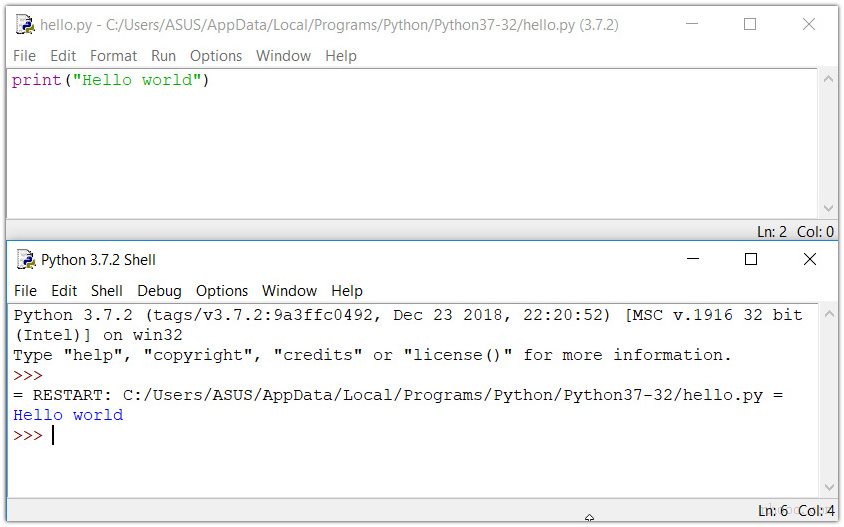Viewport: 844px width, 527px height.
Task: Click the hello.py editor title bar icon
Action: tap(25, 25)
